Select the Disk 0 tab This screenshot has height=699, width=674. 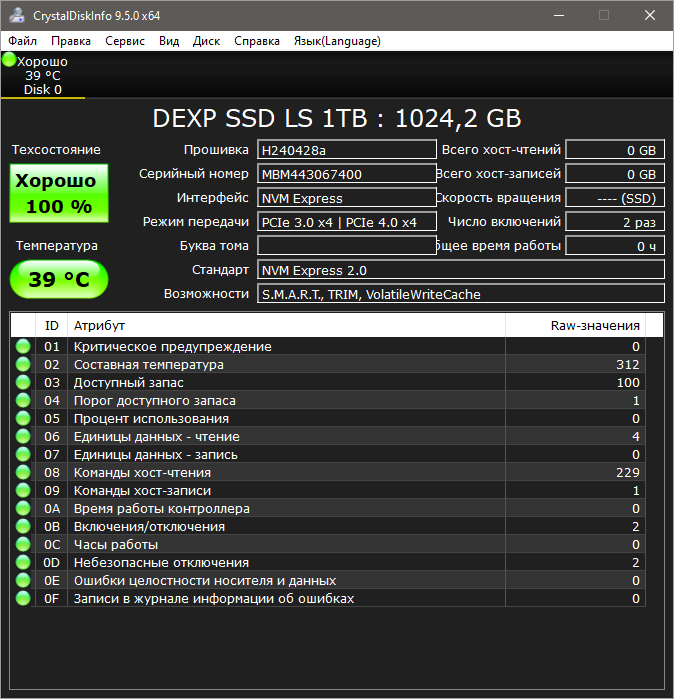pos(43,76)
